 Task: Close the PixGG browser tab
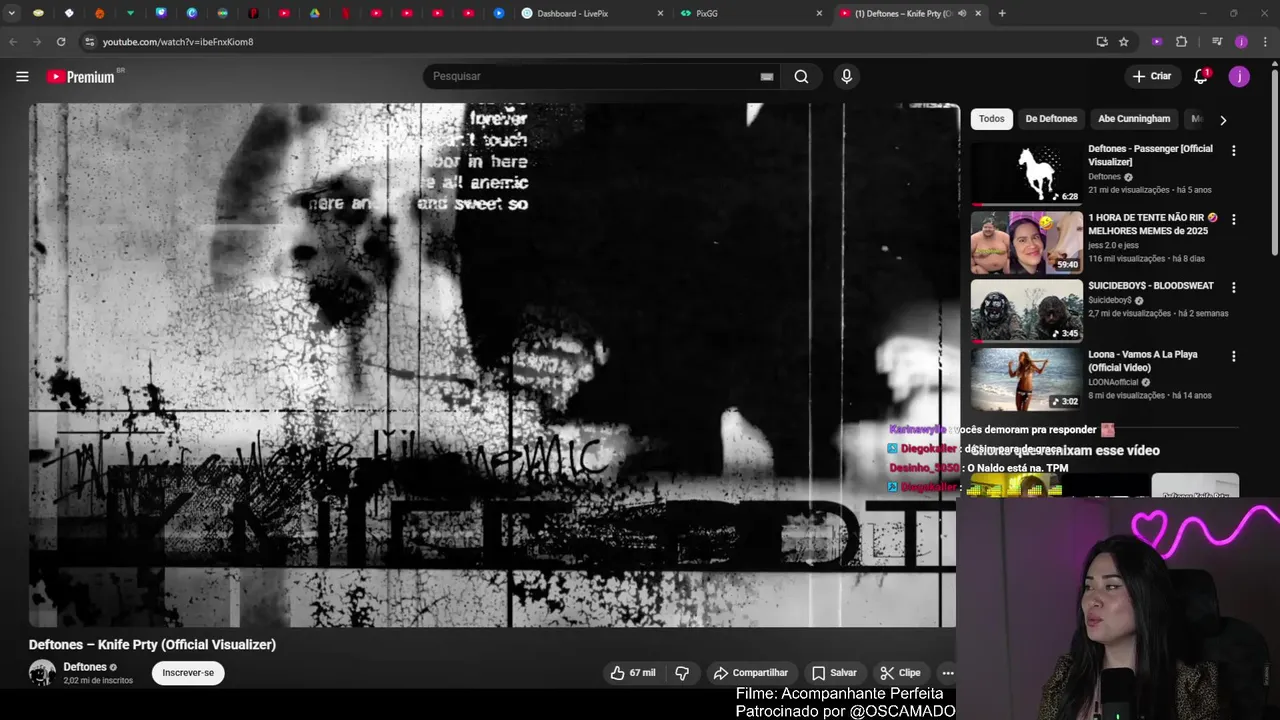click(819, 14)
